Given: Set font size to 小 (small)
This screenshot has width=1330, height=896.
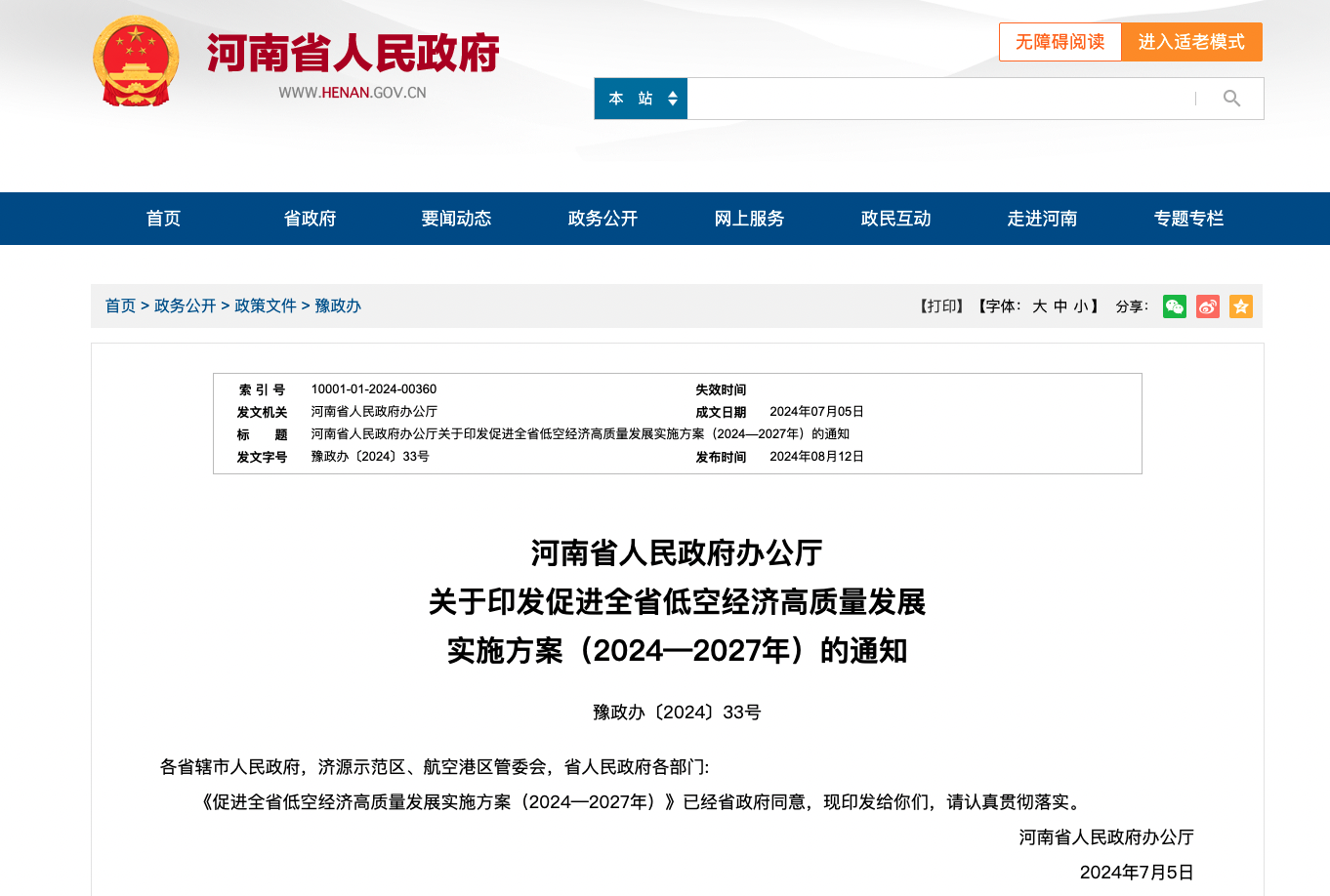Looking at the screenshot, I should [1081, 306].
